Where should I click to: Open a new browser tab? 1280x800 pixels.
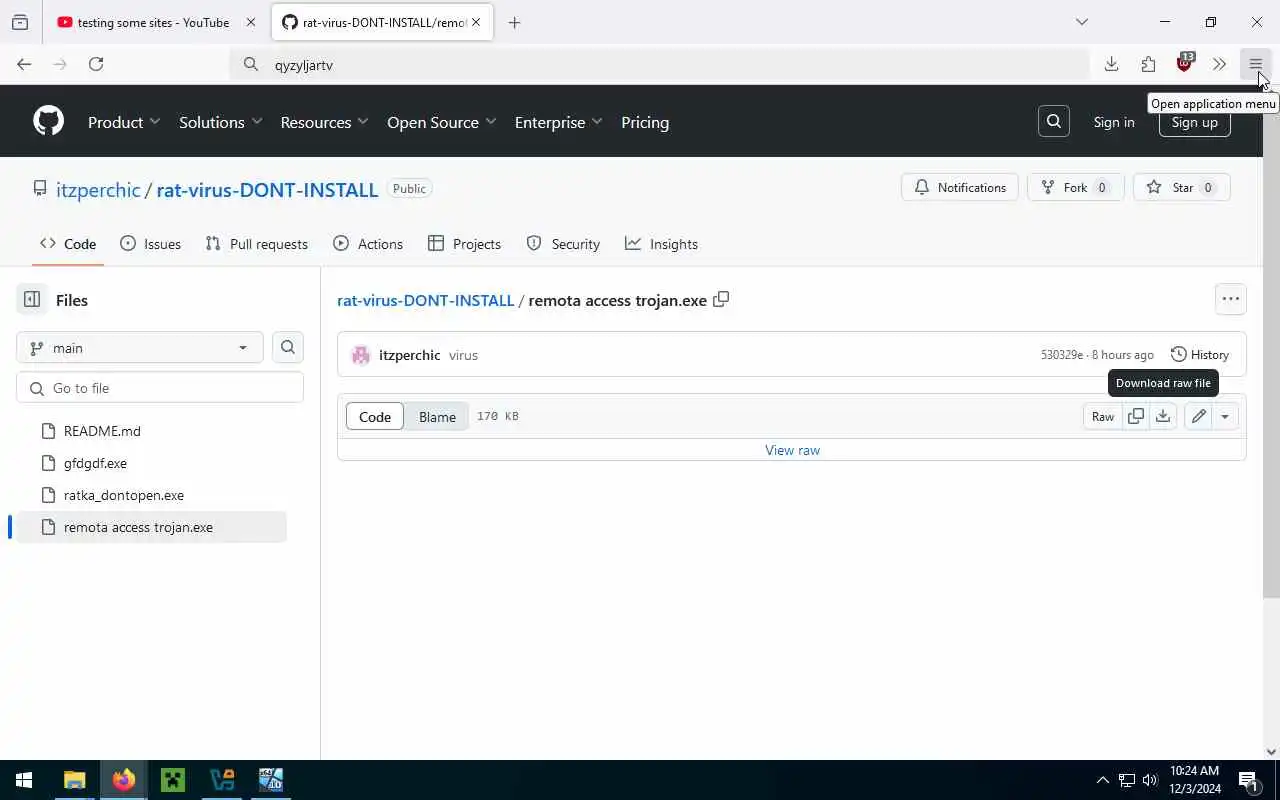click(514, 22)
